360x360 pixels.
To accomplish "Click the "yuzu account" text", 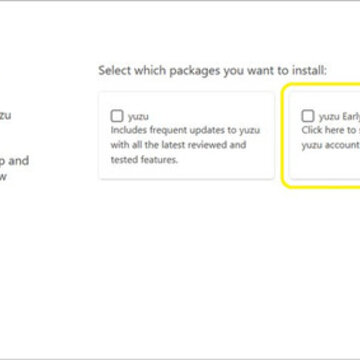I will click(330, 145).
